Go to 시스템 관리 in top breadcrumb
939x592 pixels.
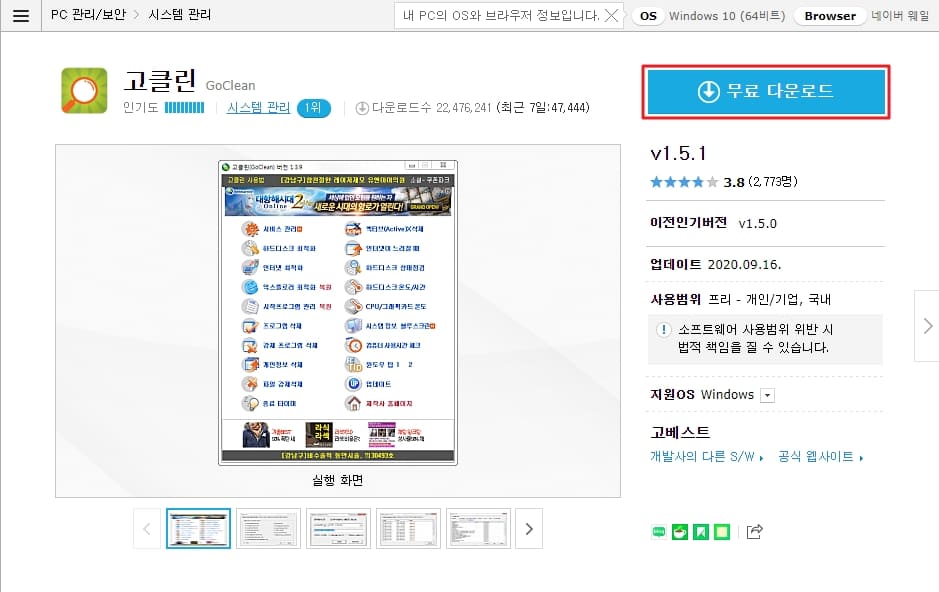coord(180,15)
